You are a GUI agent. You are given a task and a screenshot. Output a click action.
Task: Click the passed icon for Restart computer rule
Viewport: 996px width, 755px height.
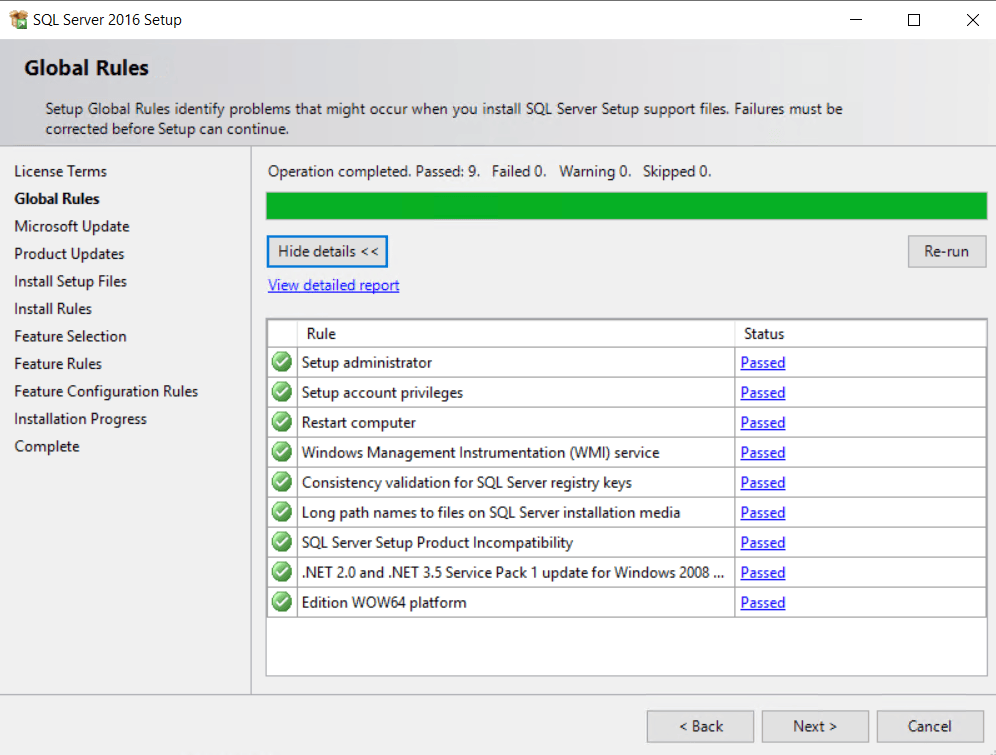tap(281, 422)
